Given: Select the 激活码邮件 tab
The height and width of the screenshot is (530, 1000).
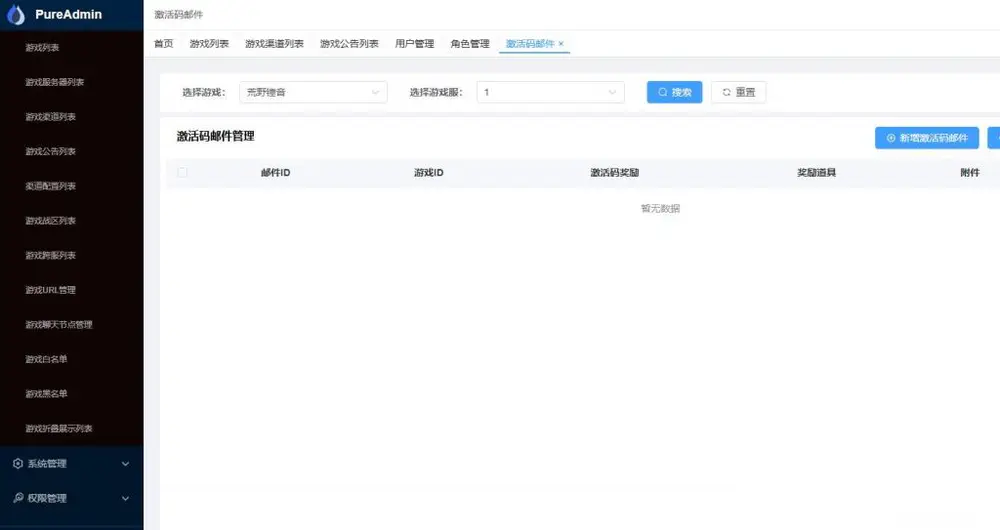Looking at the screenshot, I should click(530, 43).
